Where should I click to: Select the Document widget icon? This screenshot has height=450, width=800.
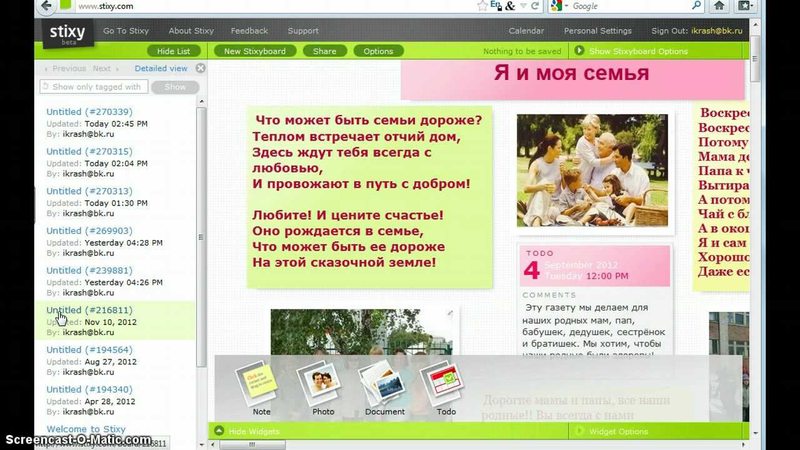(384, 385)
